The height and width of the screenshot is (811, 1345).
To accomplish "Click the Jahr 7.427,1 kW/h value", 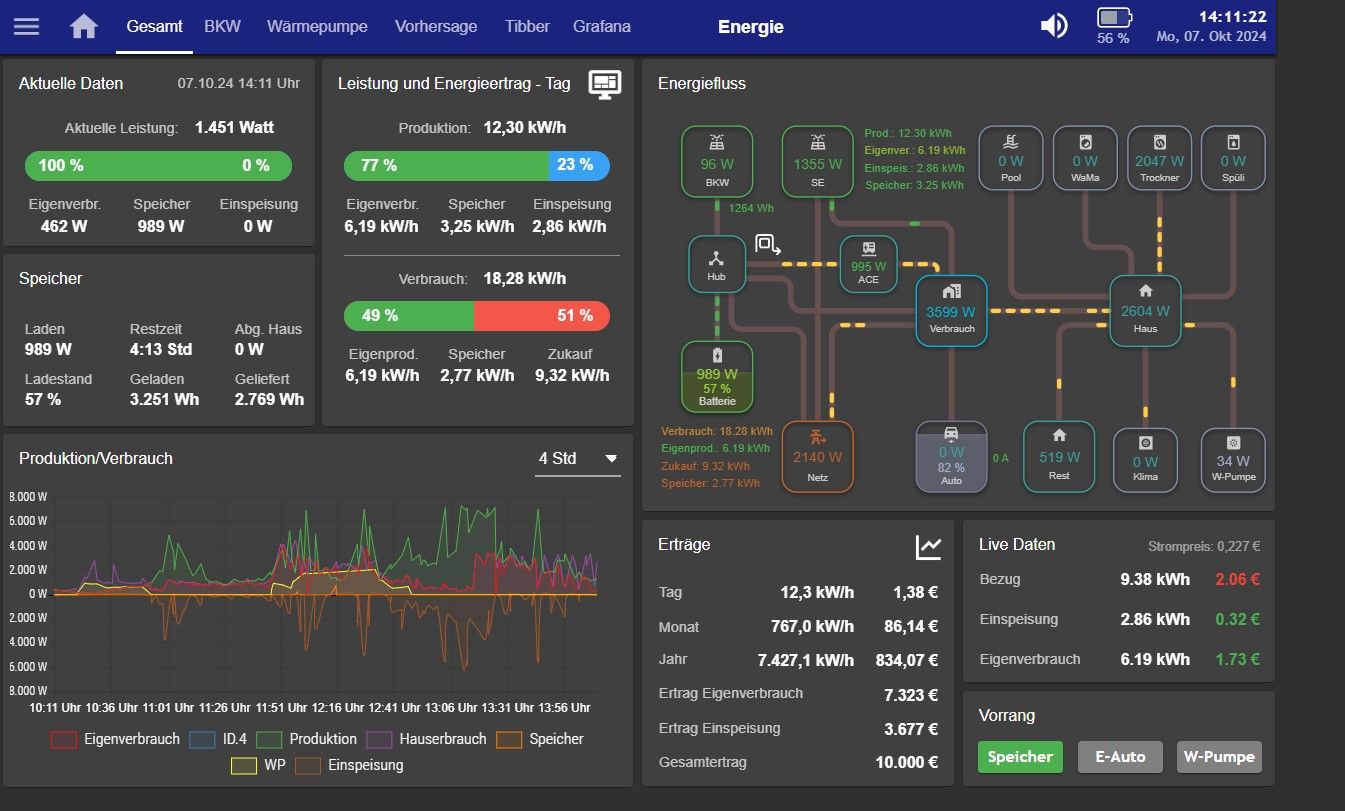I will point(806,660).
